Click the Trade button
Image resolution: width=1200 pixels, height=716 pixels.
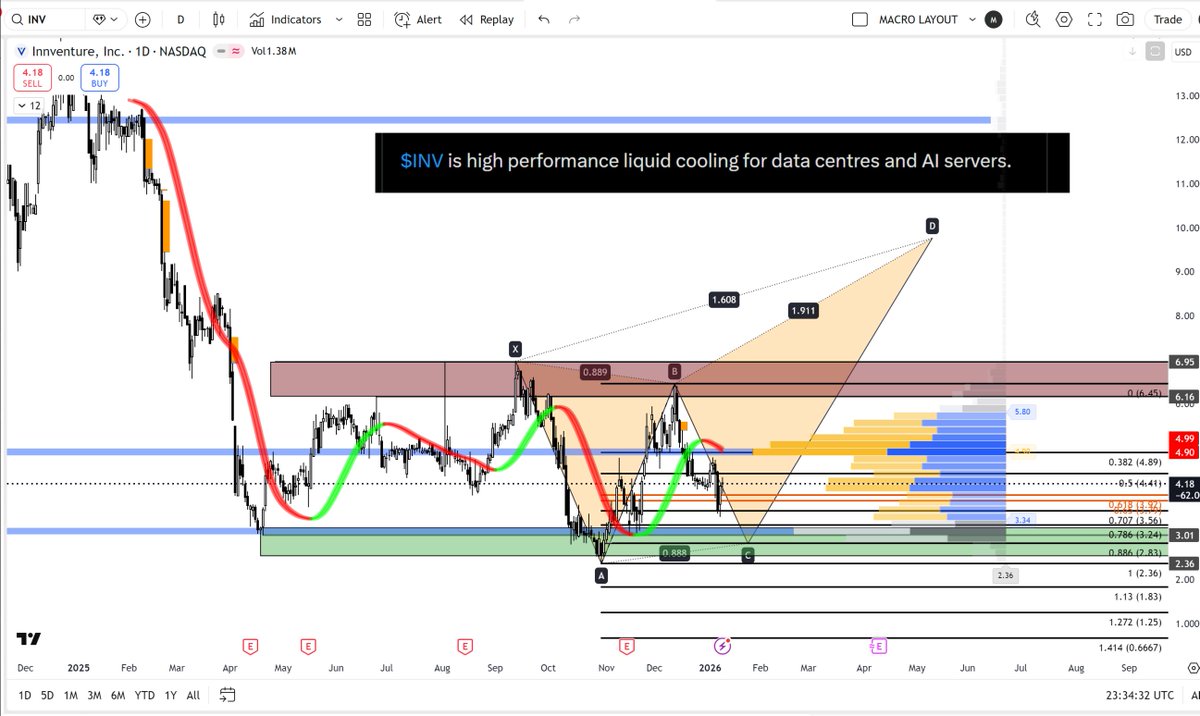1167,19
